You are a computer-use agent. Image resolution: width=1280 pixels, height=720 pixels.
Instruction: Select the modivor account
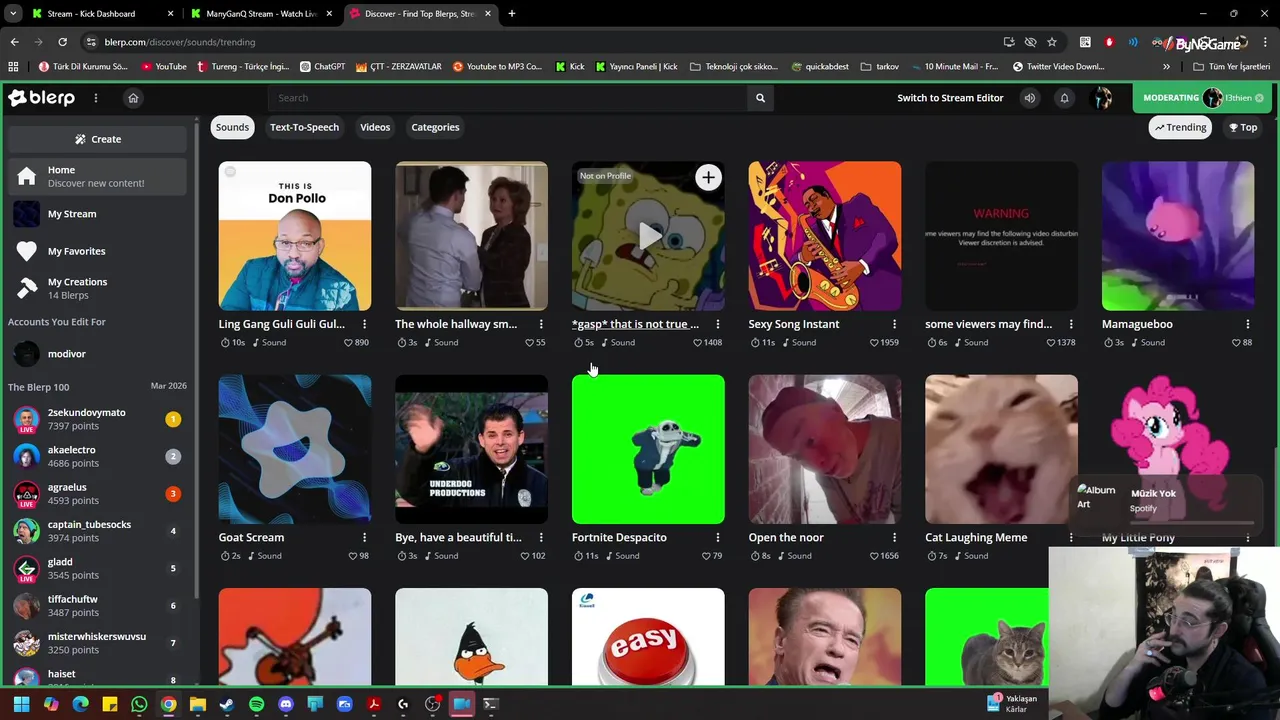(x=97, y=354)
